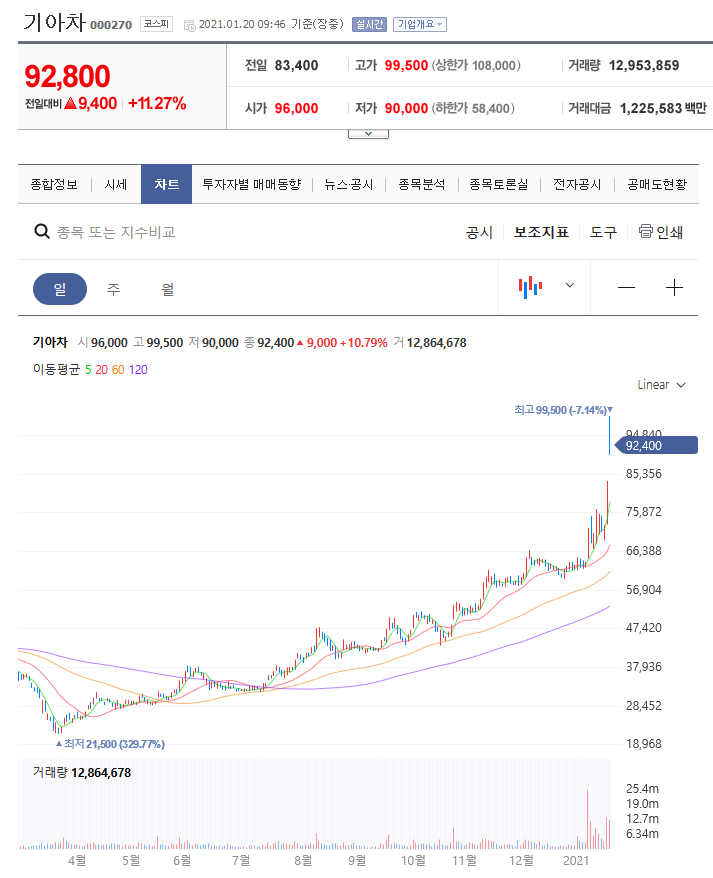Viewport: 713px width, 878px height.
Task: Select the 주 weekly period
Action: (113, 289)
